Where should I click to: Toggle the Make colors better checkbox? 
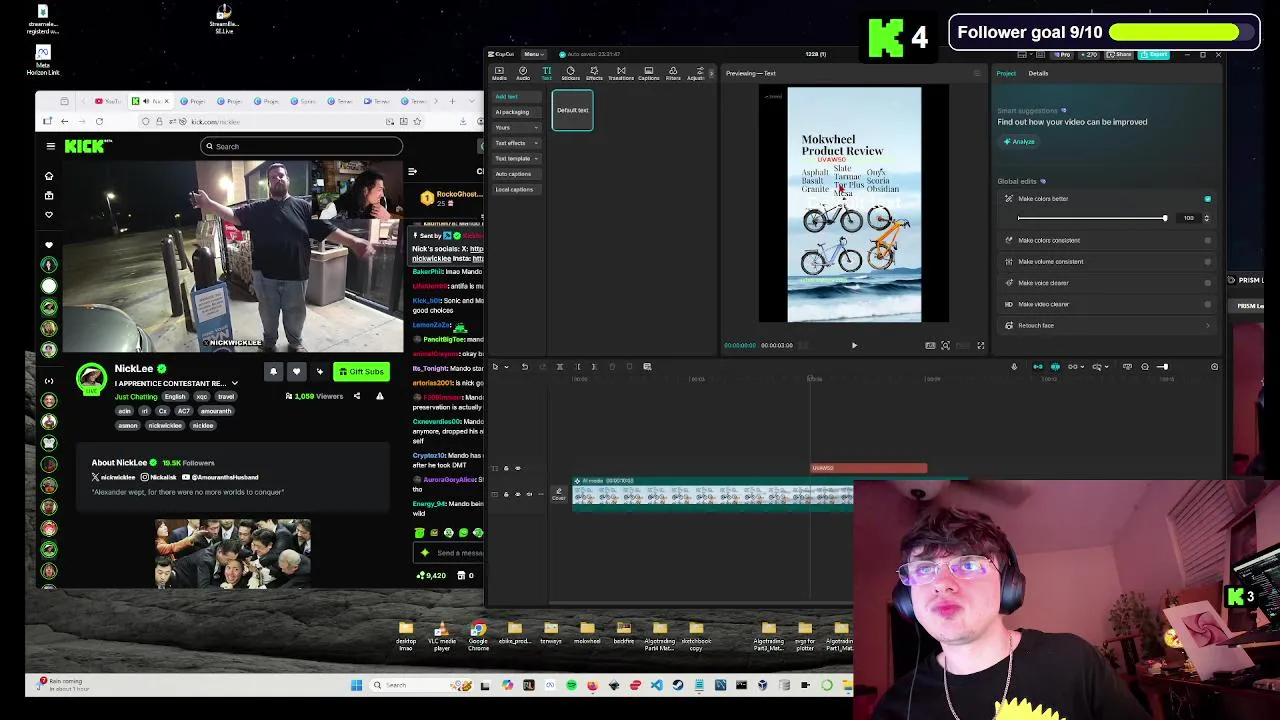click(1208, 199)
